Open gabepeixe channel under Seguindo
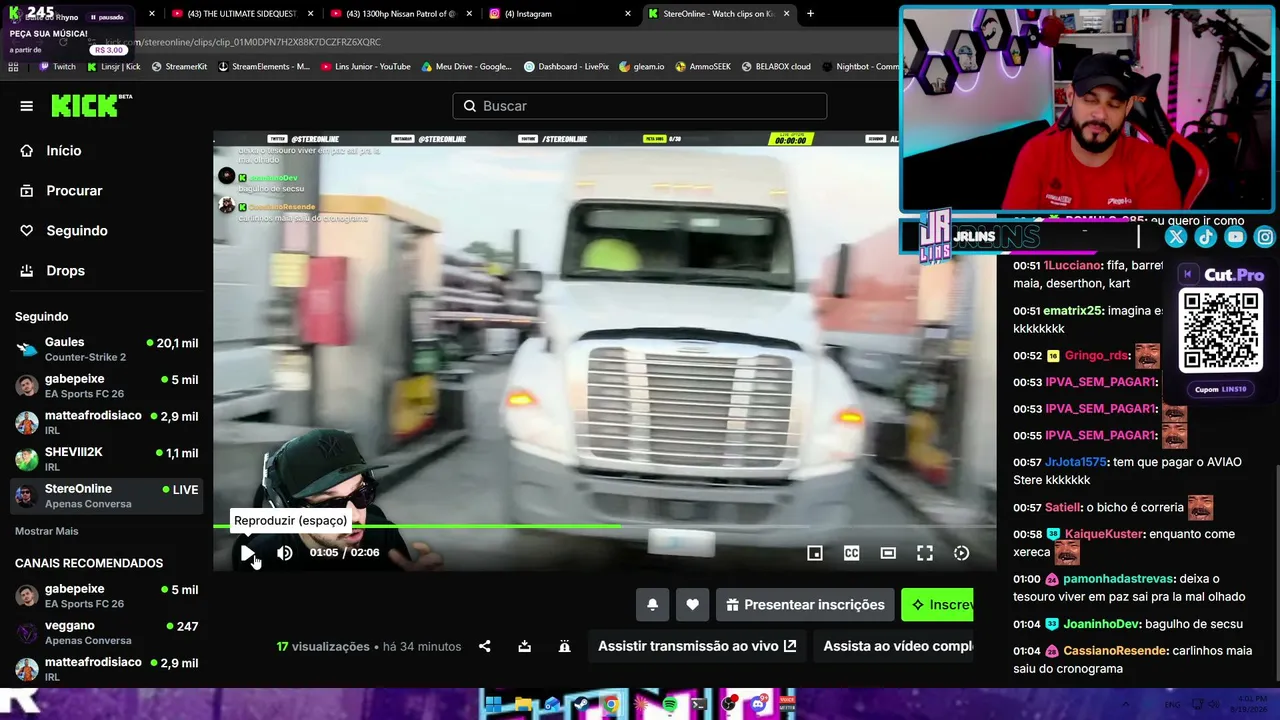The height and width of the screenshot is (720, 1280). (x=106, y=386)
